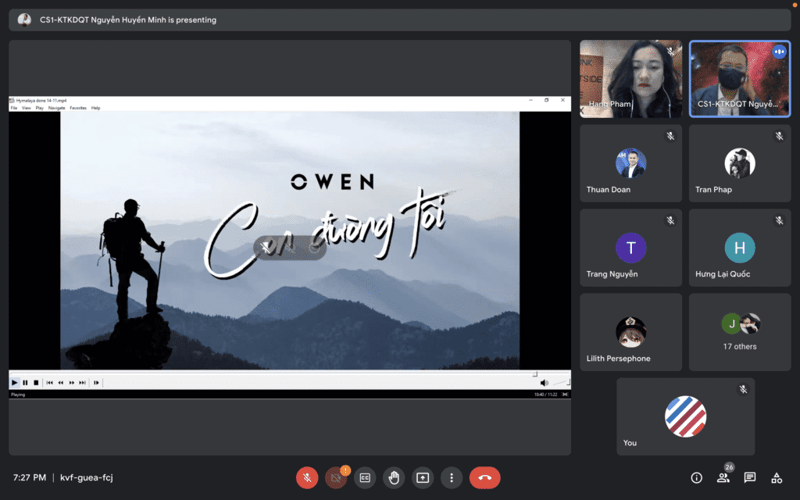Open the Present now option
The width and height of the screenshot is (800, 500).
pos(422,478)
